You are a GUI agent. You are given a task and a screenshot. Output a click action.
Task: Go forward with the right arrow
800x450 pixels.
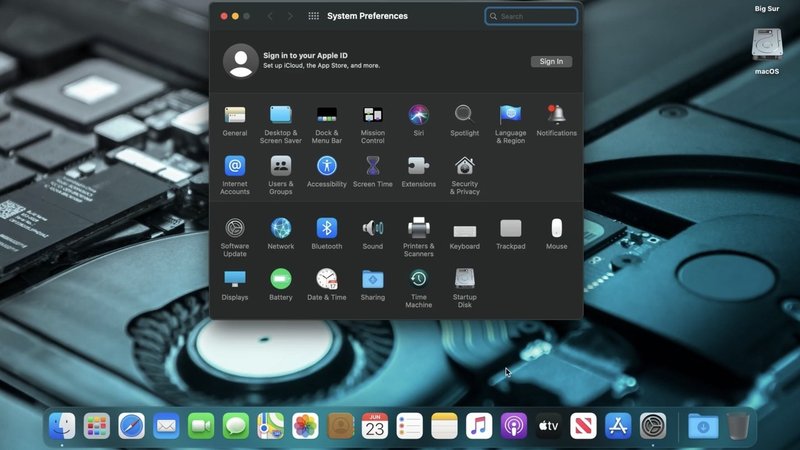coord(290,16)
